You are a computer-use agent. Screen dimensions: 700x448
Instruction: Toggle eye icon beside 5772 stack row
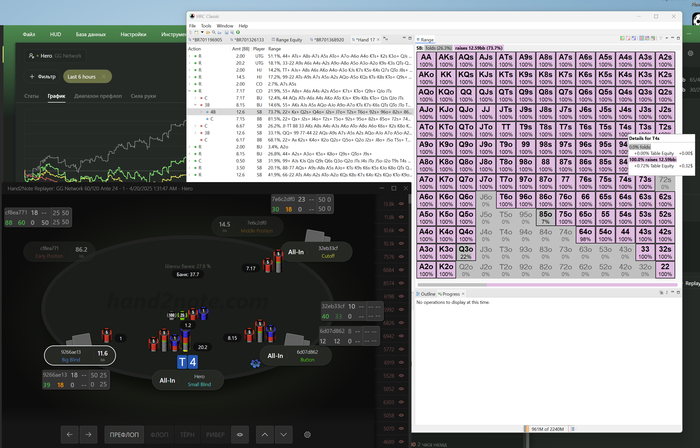point(401,349)
